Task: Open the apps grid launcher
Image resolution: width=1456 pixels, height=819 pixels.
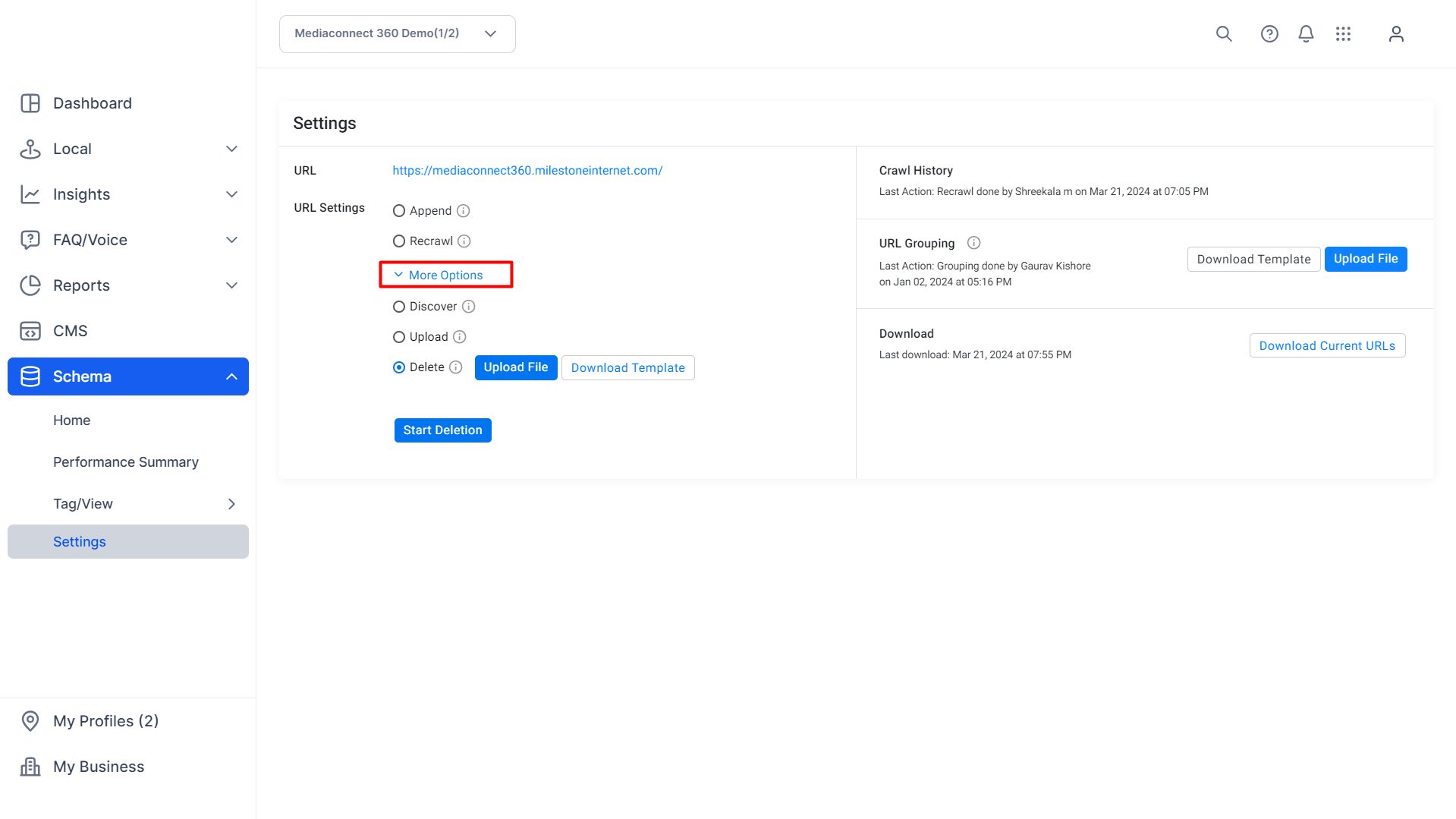Action: tap(1343, 34)
